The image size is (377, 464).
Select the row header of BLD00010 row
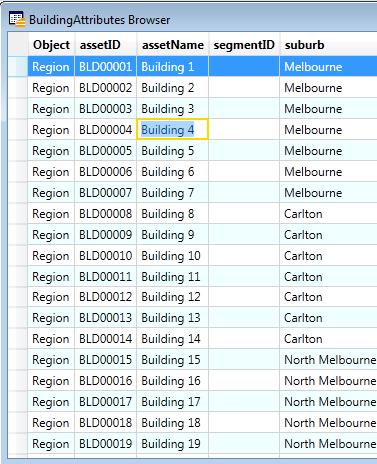(x=18, y=256)
